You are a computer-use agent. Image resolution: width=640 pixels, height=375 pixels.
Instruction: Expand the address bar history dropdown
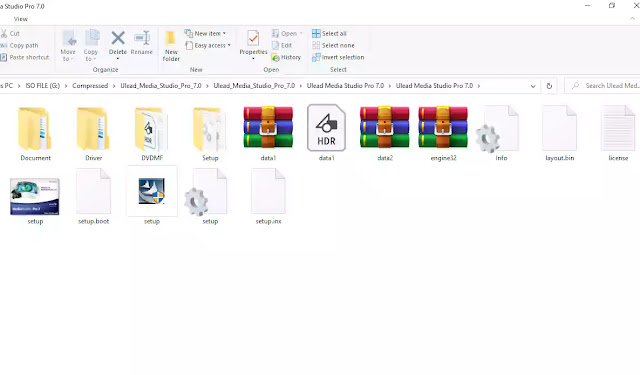pos(533,86)
